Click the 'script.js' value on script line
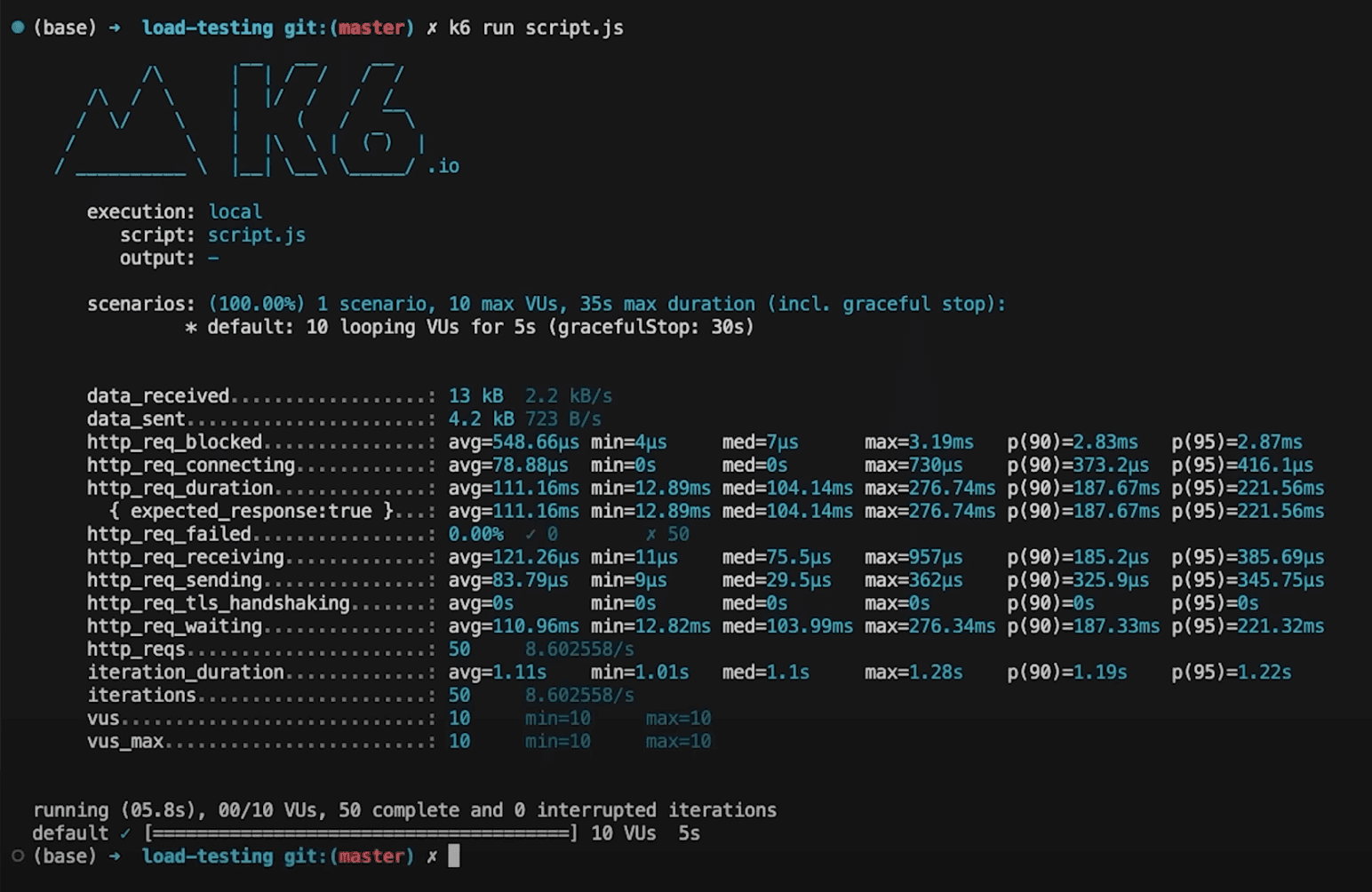Image resolution: width=1372 pixels, height=892 pixels. [257, 235]
